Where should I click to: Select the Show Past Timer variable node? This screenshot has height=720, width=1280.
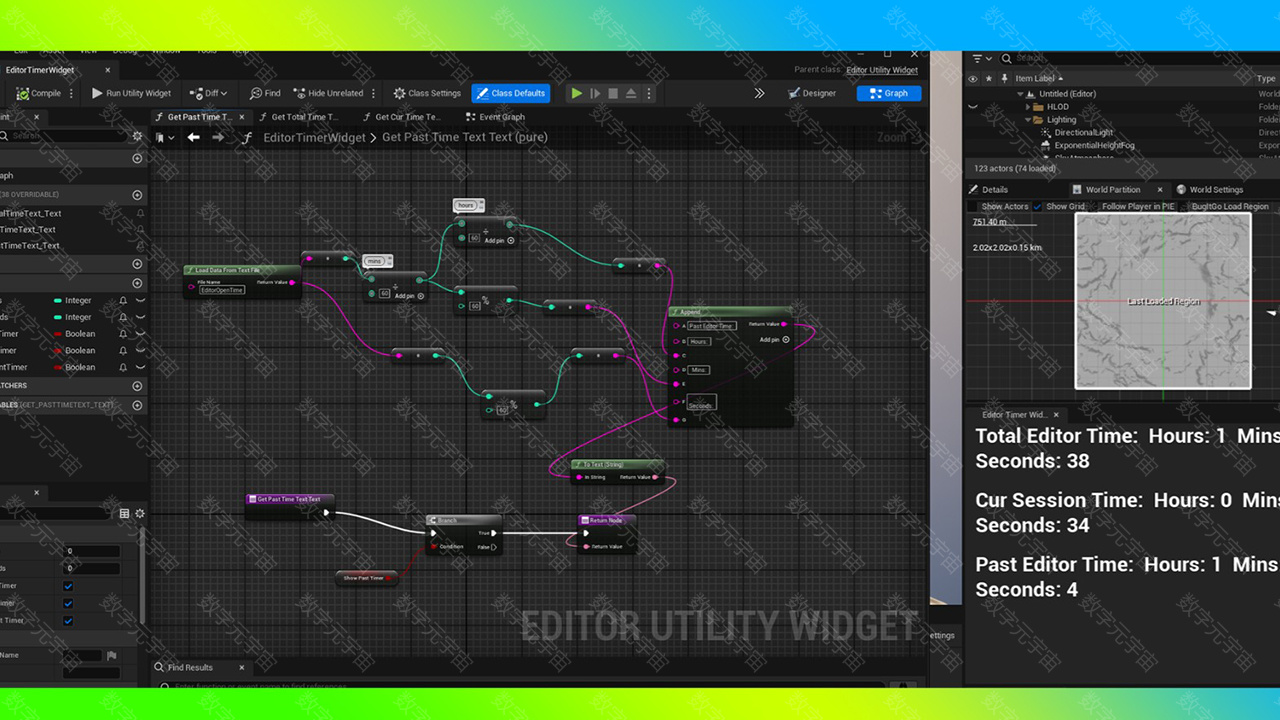point(366,578)
